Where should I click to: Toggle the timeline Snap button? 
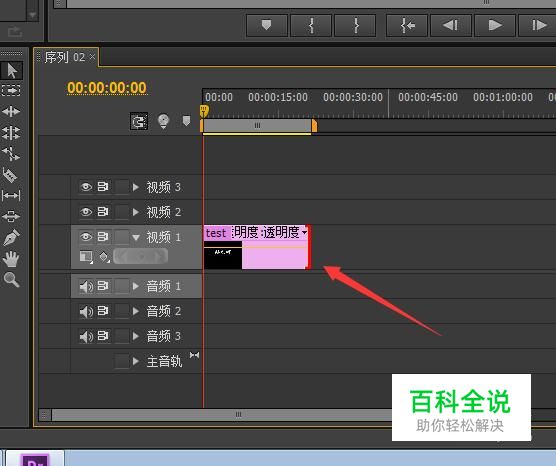click(x=139, y=122)
